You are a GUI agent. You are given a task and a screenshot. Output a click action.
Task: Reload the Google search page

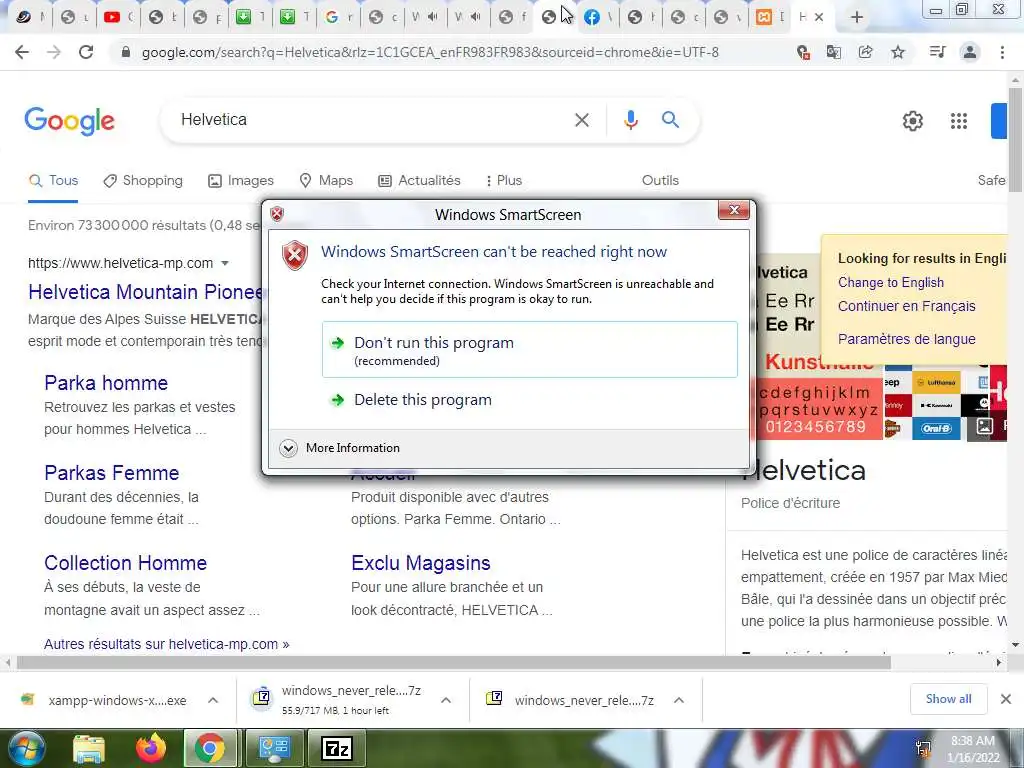pos(86,52)
